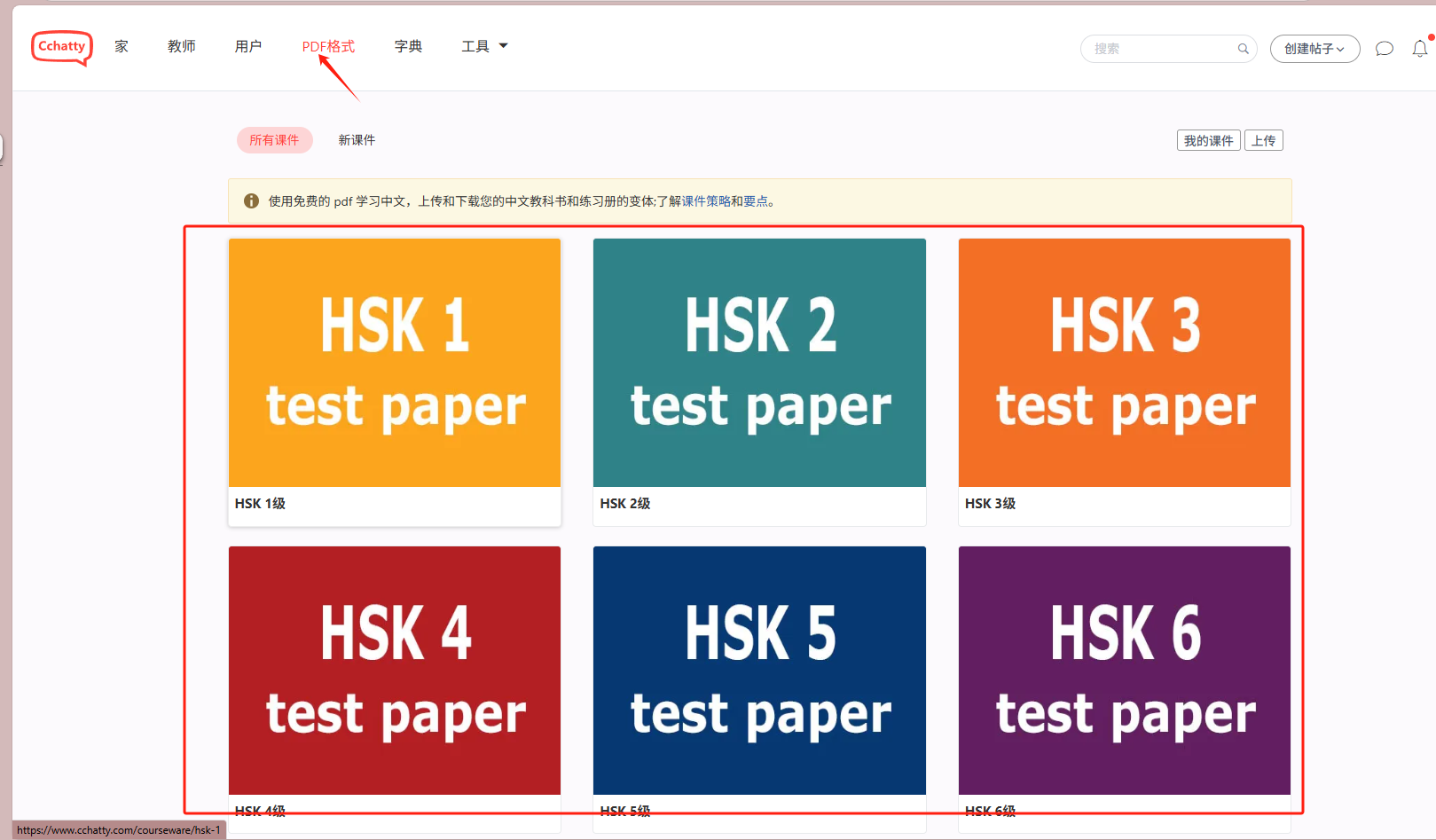The width and height of the screenshot is (1436, 840).
Task: Open the HSK 2级 courseware thumbnail
Action: tap(758, 362)
